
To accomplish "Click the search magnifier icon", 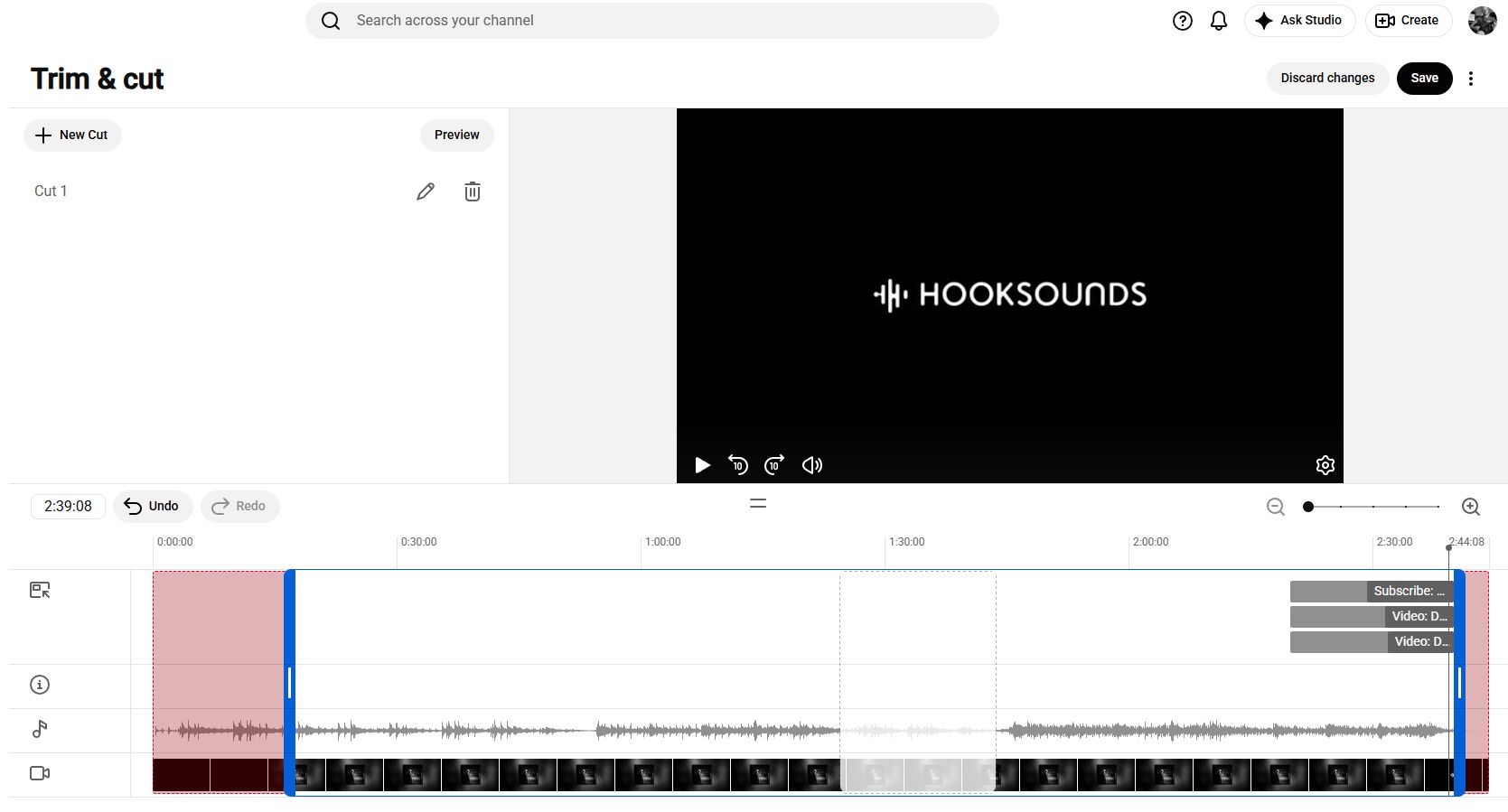I will [331, 21].
